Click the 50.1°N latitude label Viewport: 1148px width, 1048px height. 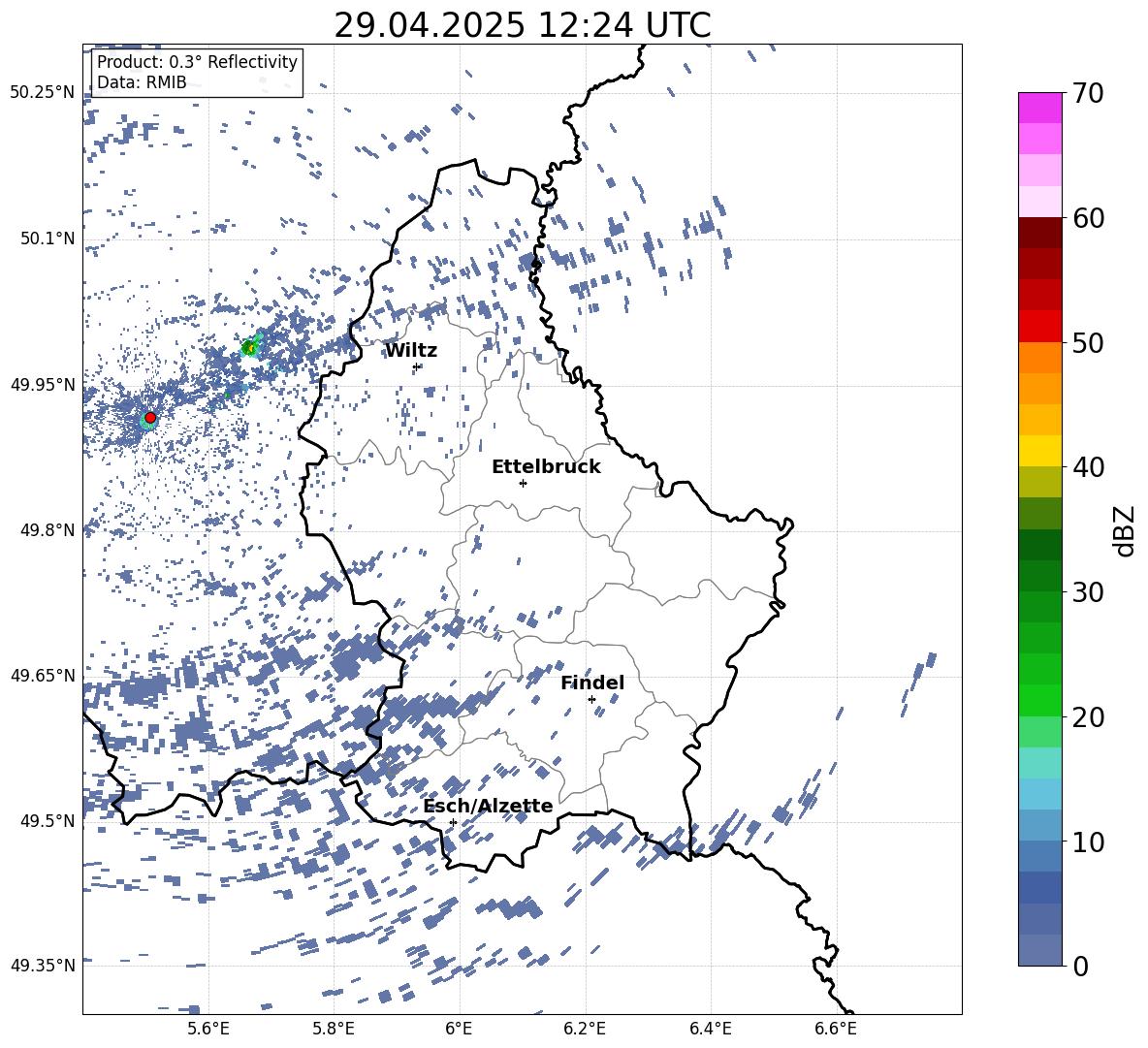[x=47, y=238]
